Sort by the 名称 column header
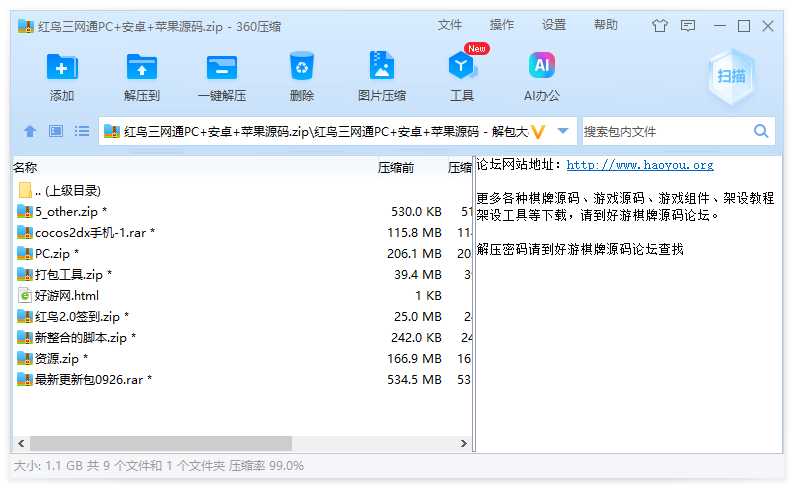The width and height of the screenshot is (794, 488). pos(25,168)
